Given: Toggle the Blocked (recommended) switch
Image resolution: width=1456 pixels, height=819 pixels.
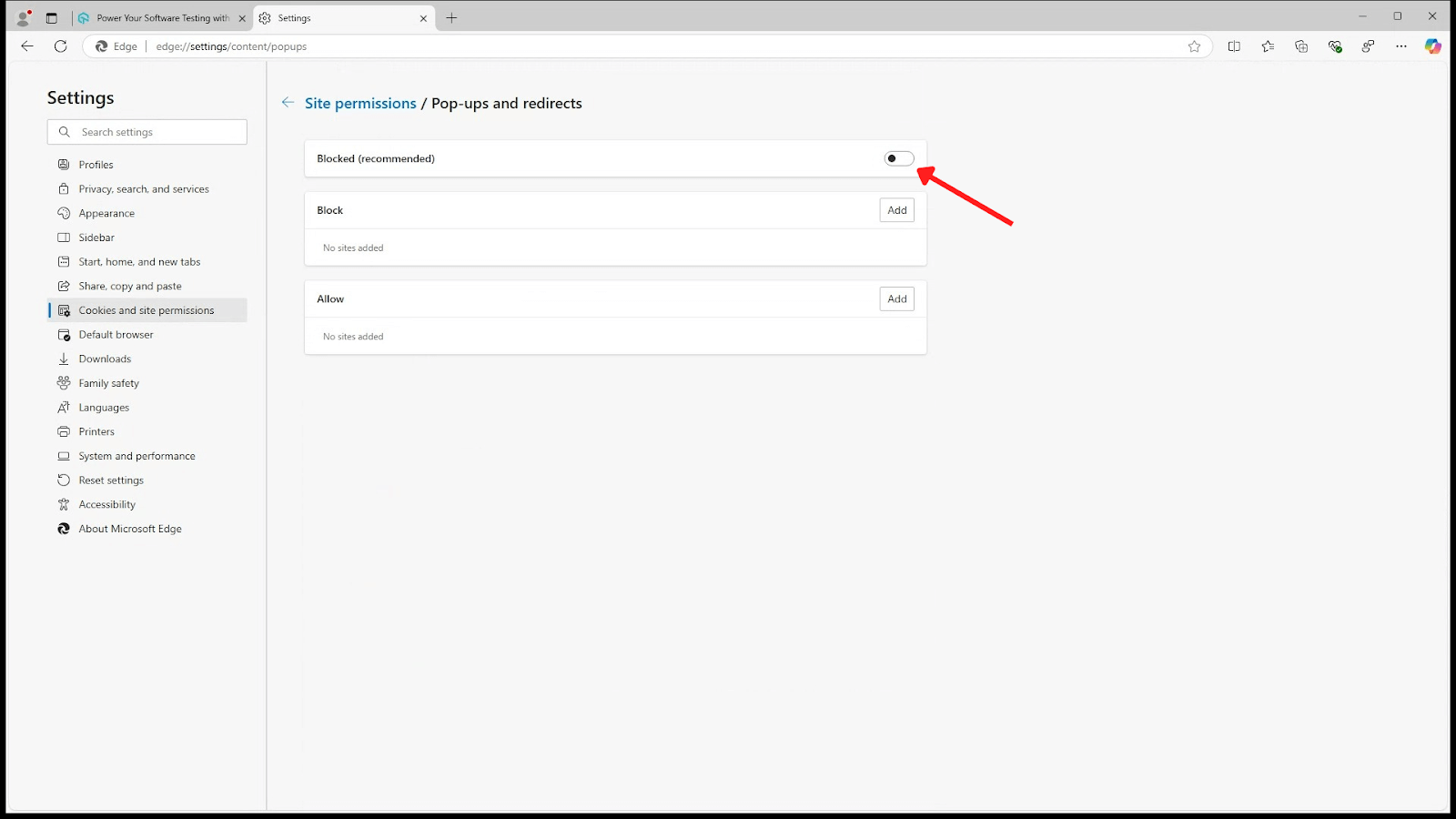Looking at the screenshot, I should [x=898, y=158].
